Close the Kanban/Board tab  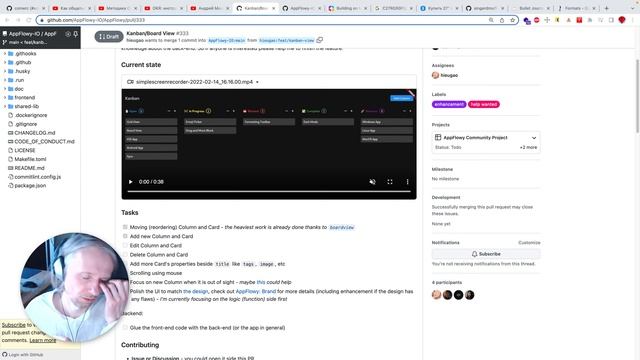pos(273,8)
